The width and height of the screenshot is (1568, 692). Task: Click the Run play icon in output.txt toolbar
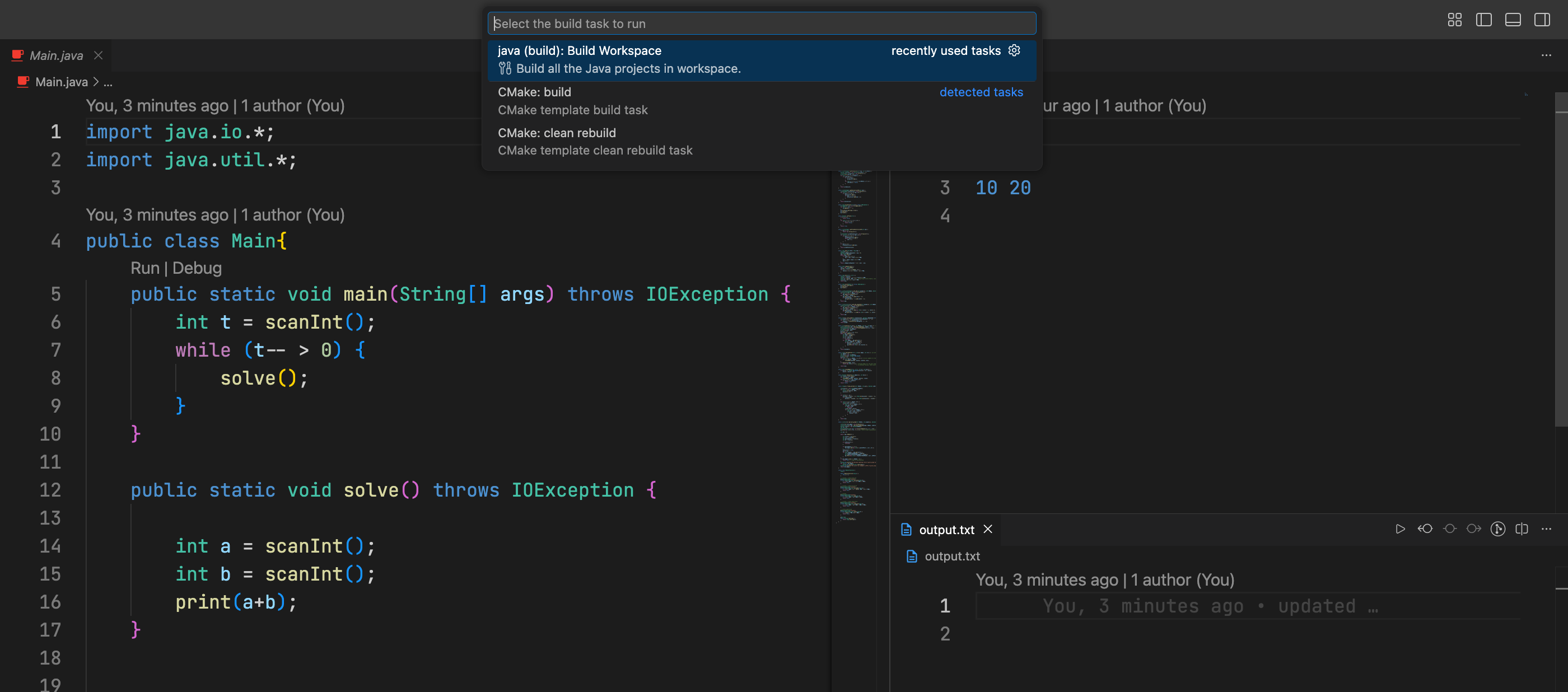pyautogui.click(x=1400, y=529)
